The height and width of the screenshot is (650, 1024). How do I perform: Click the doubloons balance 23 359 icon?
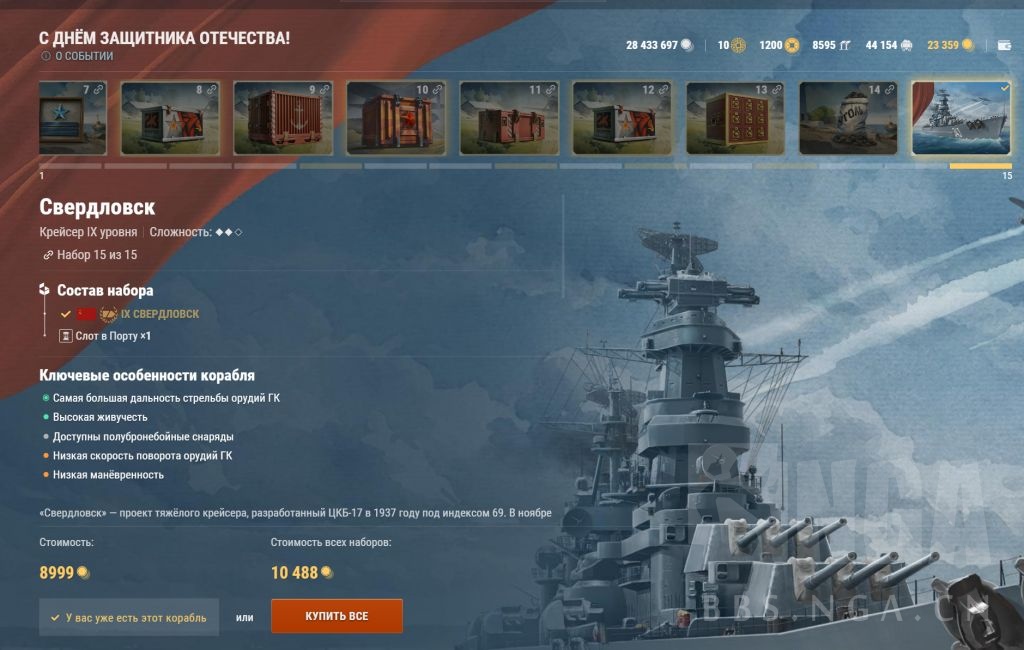point(968,44)
